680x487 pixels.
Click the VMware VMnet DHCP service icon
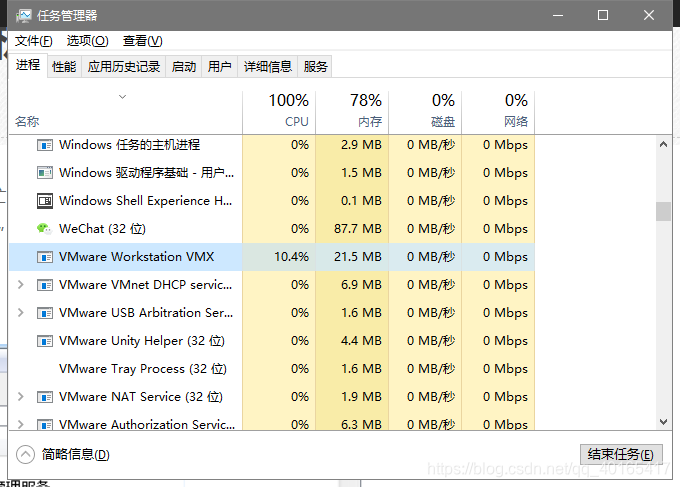point(45,285)
